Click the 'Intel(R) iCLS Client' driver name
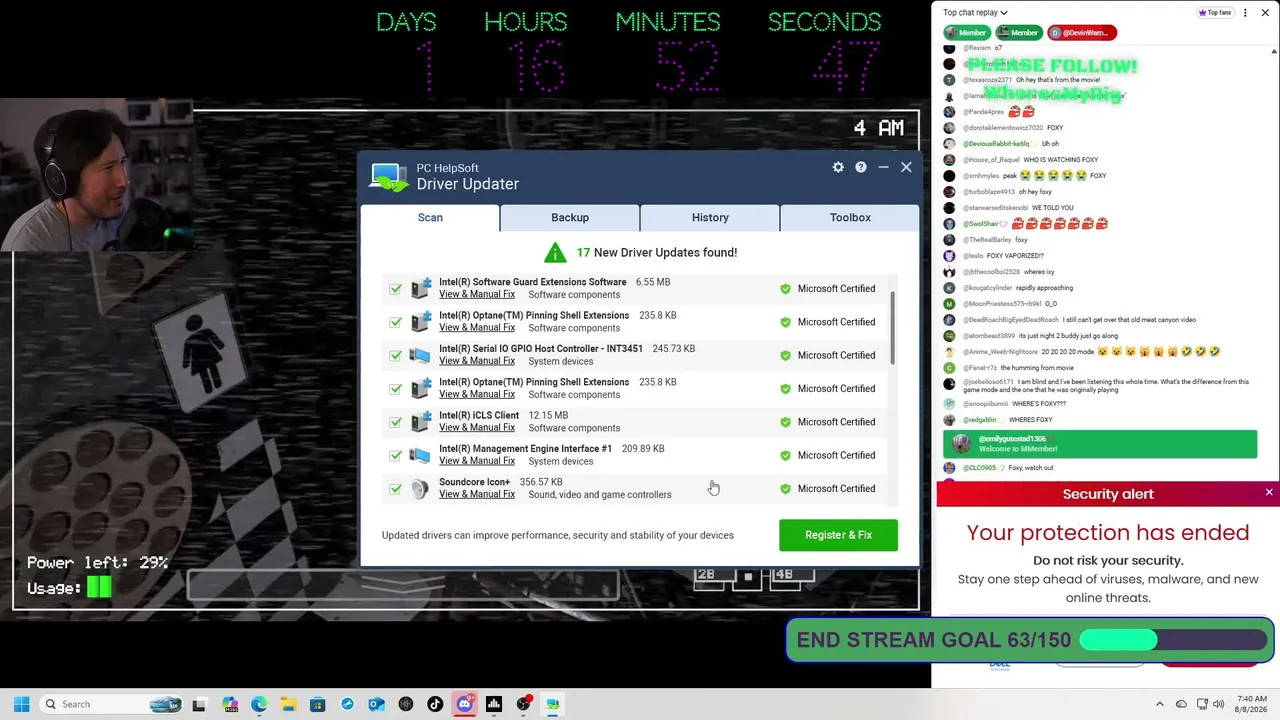This screenshot has height=720, width=1280. click(479, 416)
